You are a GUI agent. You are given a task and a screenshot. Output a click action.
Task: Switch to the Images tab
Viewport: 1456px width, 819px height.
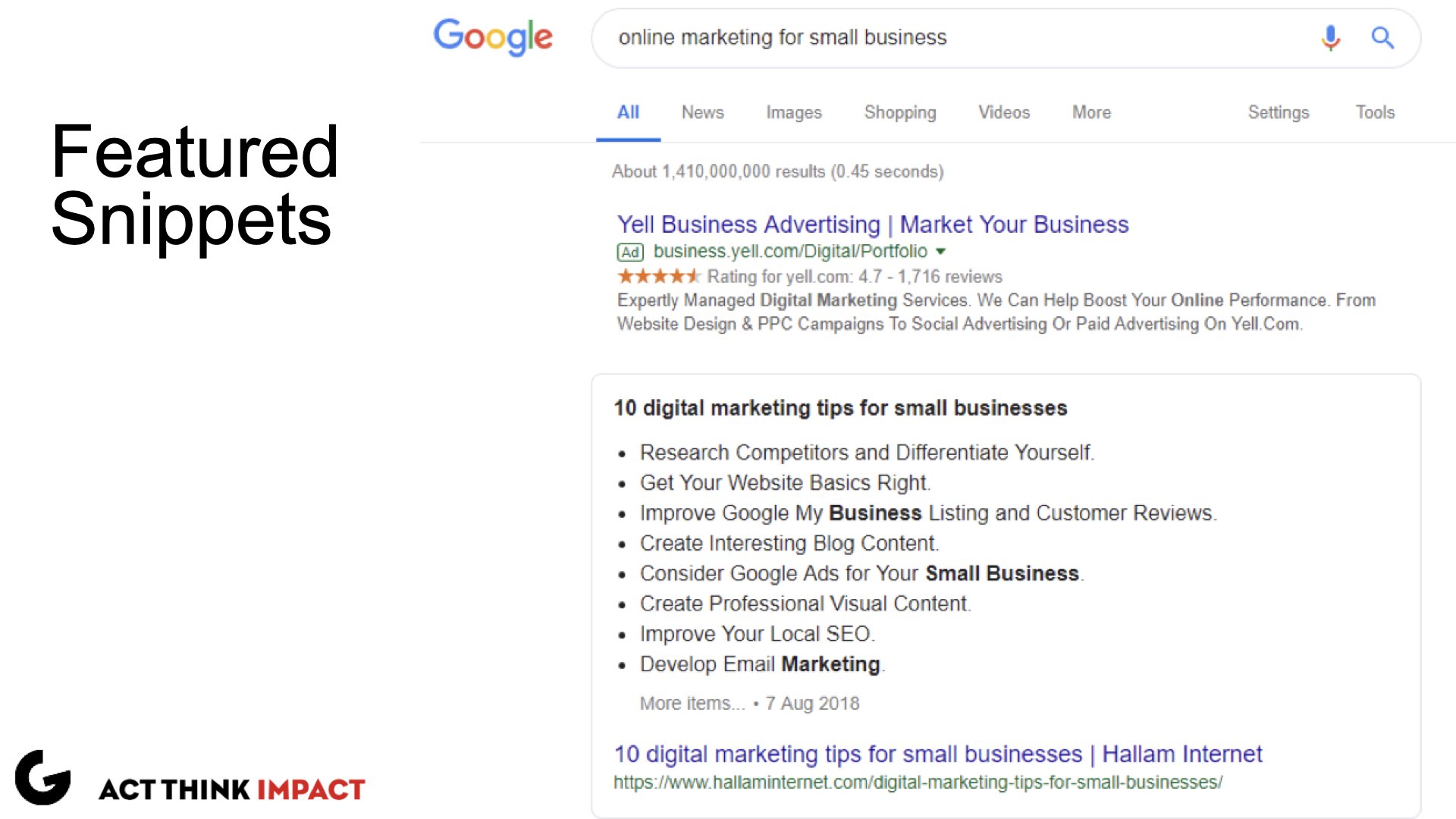(793, 112)
